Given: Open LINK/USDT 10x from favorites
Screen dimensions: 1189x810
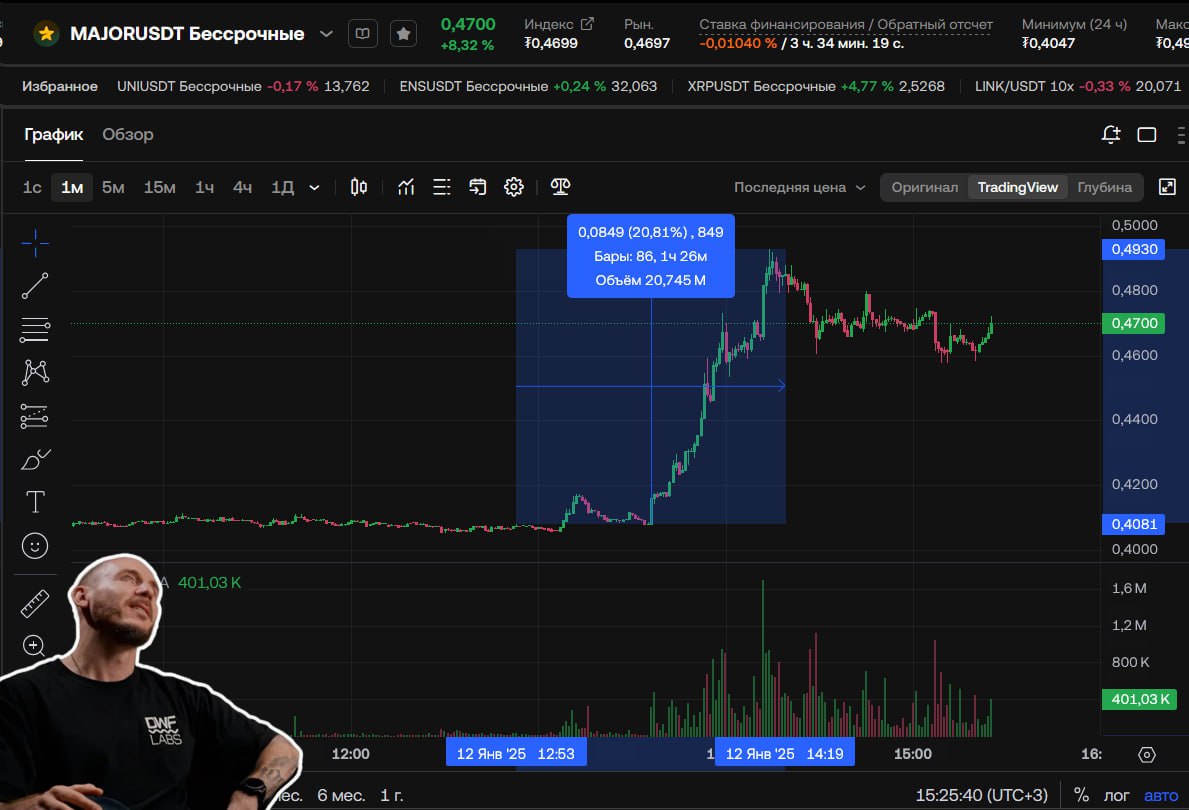Looking at the screenshot, I should coord(1078,86).
